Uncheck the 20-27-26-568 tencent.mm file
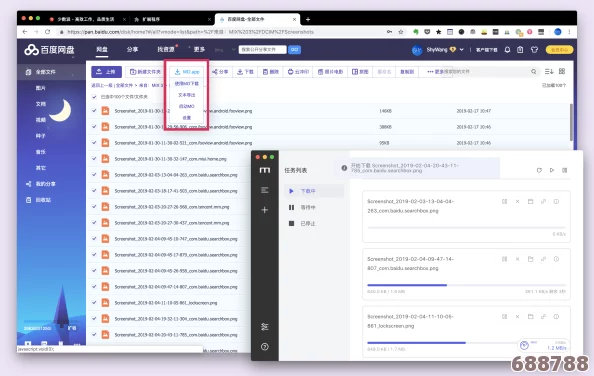 click(94, 207)
